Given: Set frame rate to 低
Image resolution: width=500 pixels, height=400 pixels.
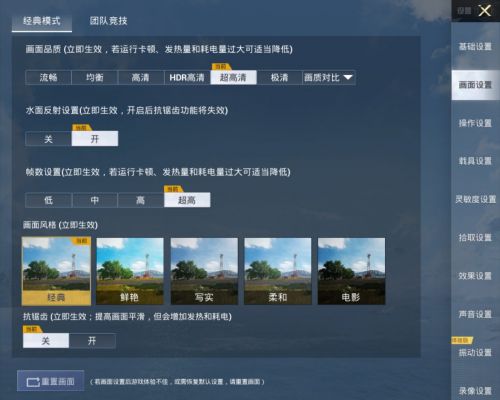Looking at the screenshot, I should pyautogui.click(x=48, y=200).
